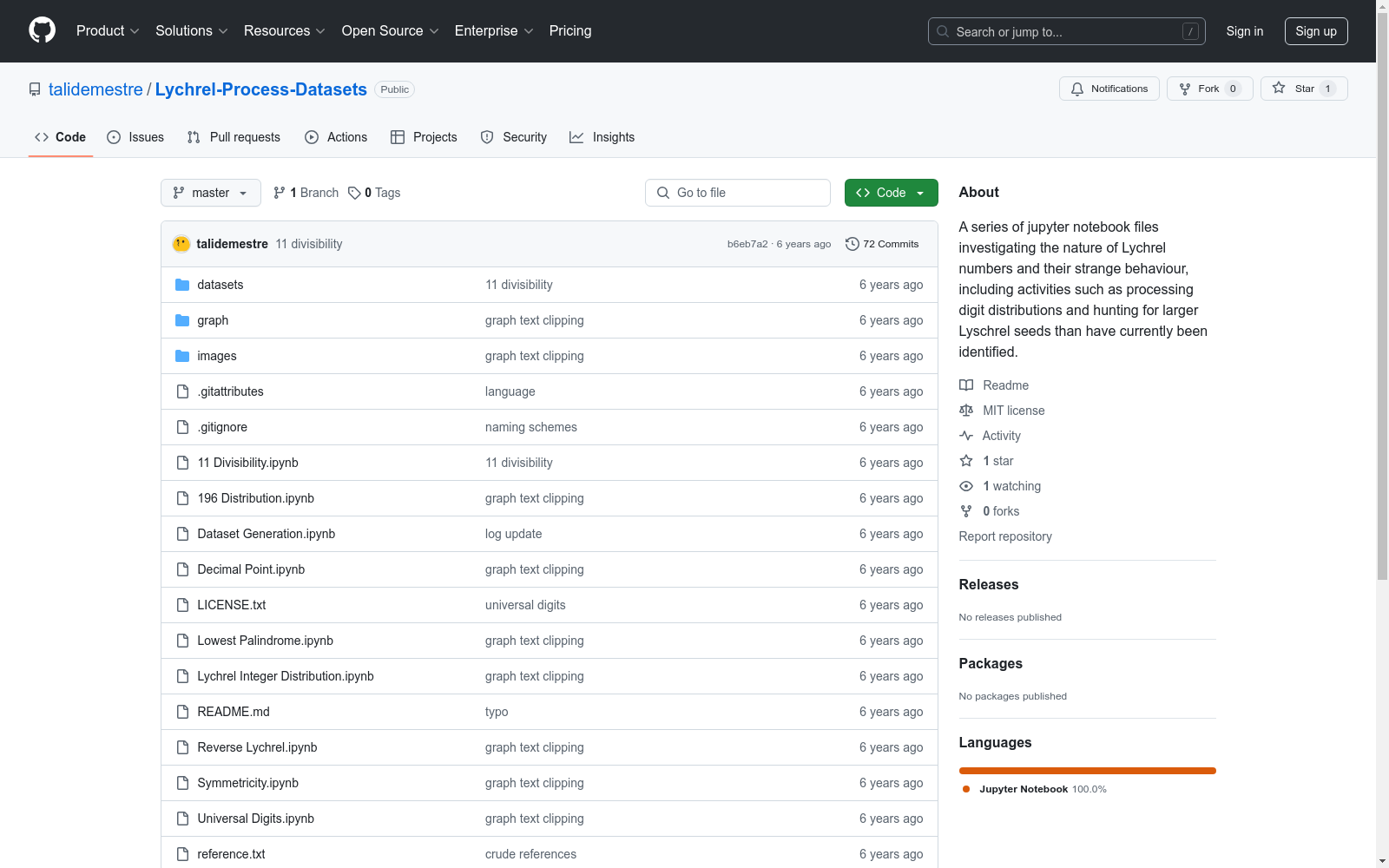Viewport: 1389px width, 868px height.
Task: Click talidemestre's avatar in commit bar
Action: coord(181,244)
